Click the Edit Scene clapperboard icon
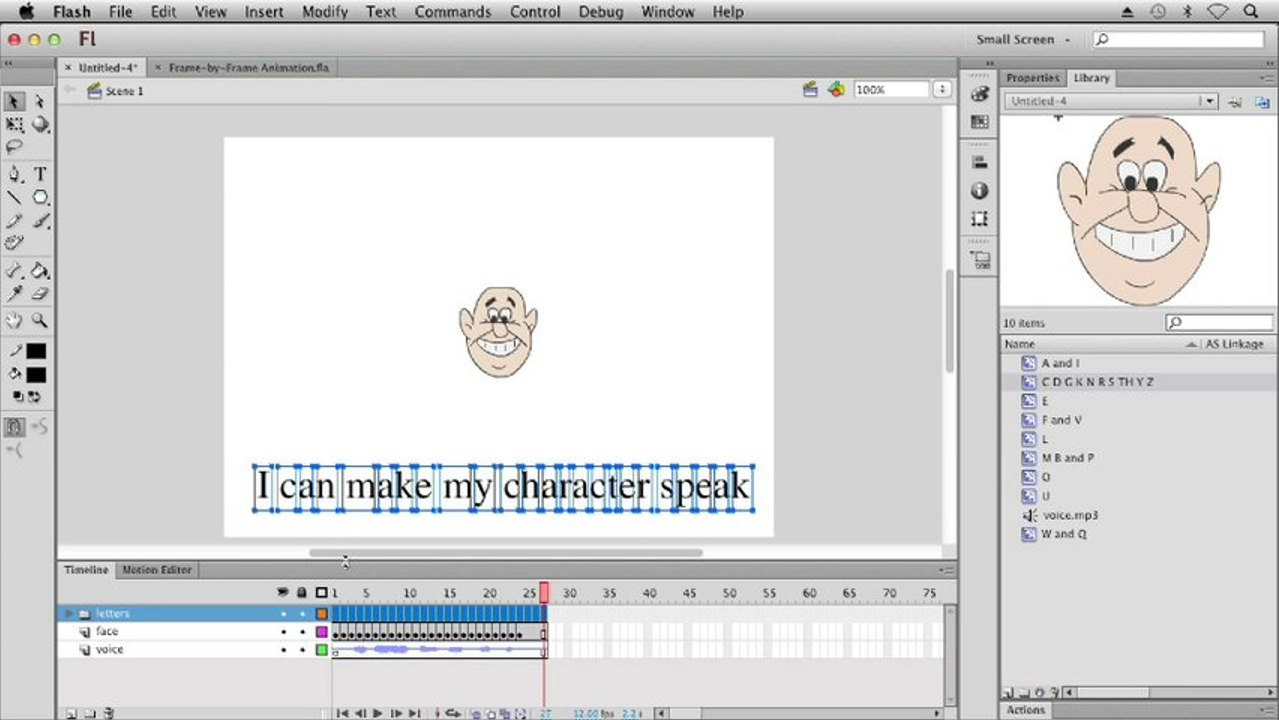Image resolution: width=1279 pixels, height=720 pixels. (x=810, y=90)
